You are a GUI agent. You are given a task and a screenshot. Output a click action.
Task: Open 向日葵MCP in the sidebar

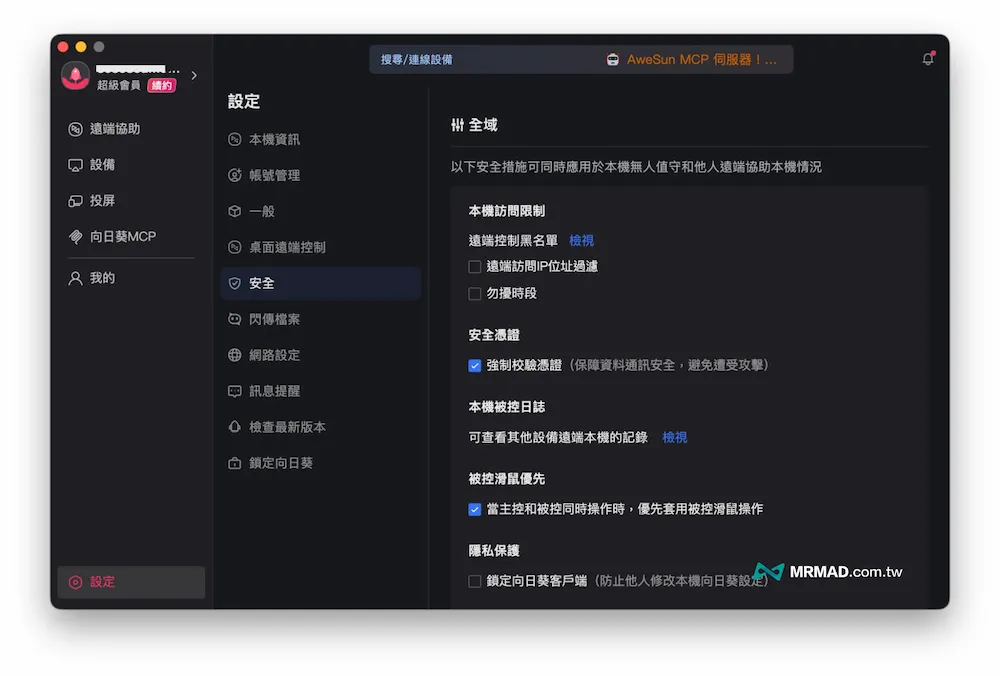[x=131, y=237]
